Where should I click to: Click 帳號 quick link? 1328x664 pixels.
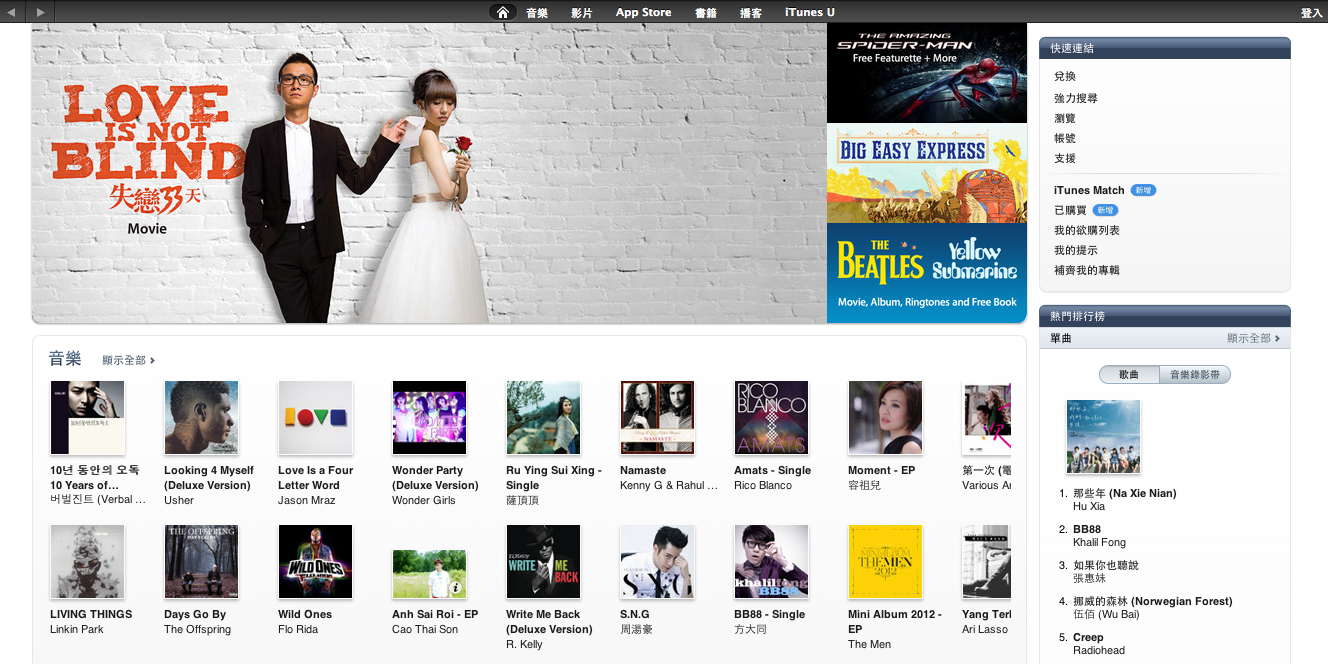coord(1065,138)
